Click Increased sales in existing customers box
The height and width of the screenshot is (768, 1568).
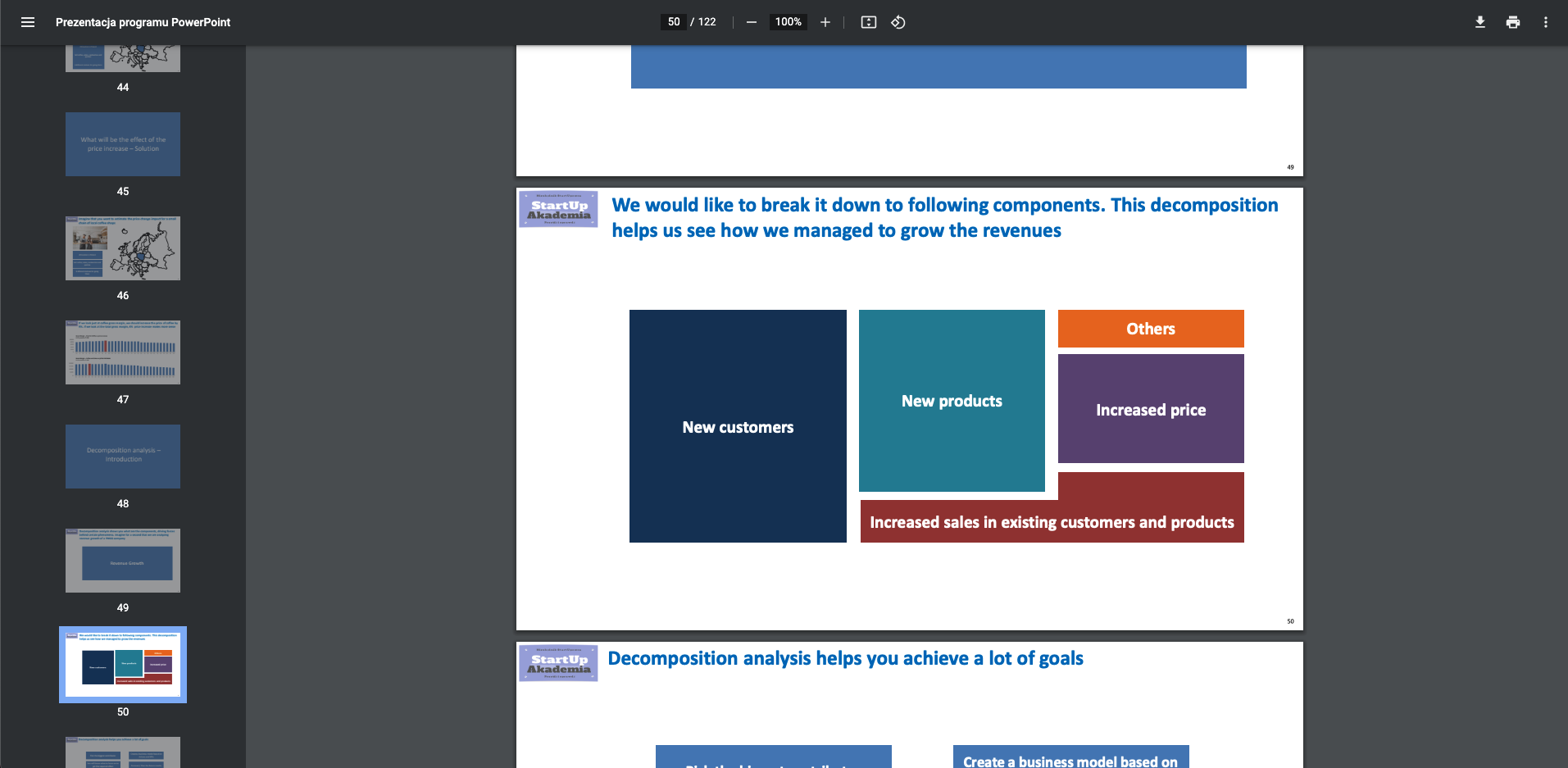[x=1052, y=522]
